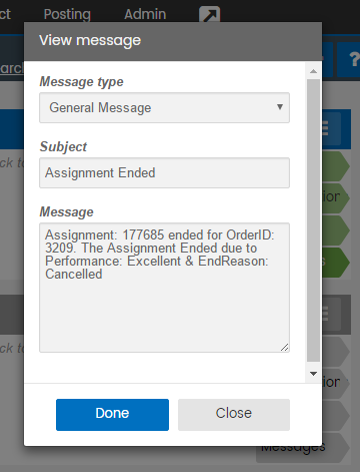The height and width of the screenshot is (472, 360).
Task: Click the dialog scrollbar's down arrow
Action: 313,374
